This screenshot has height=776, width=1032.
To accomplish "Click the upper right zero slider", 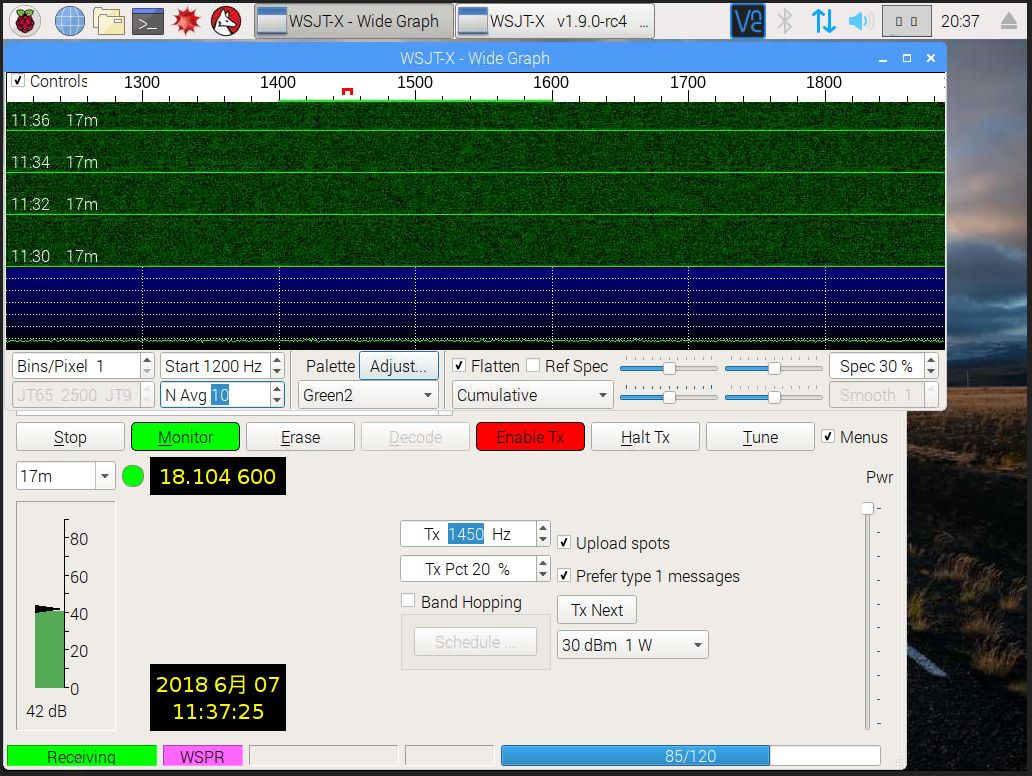I will click(774, 368).
